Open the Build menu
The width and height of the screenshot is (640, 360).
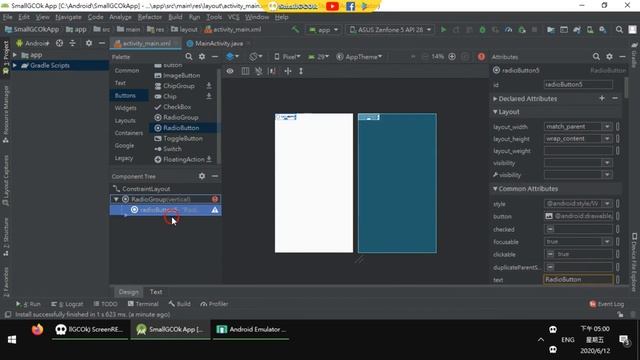point(175,17)
